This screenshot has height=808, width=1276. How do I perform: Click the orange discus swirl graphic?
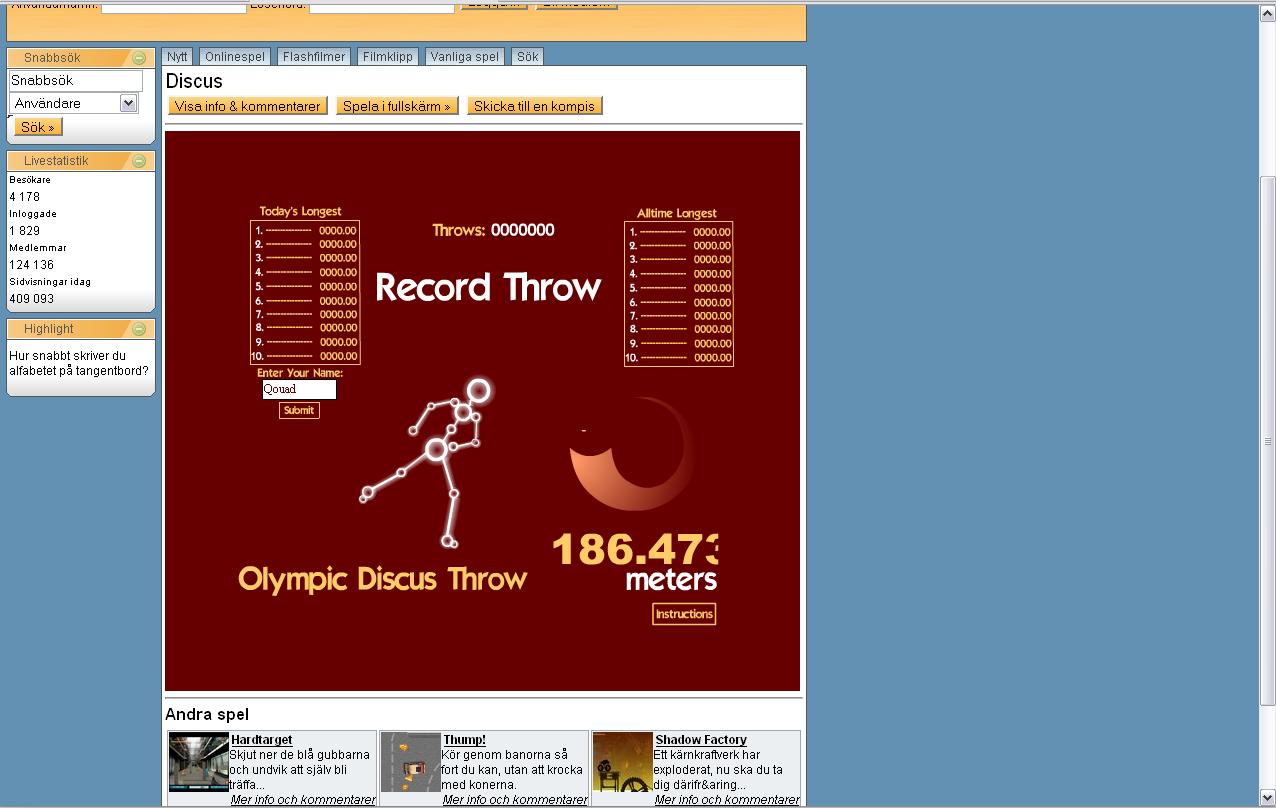(632, 453)
